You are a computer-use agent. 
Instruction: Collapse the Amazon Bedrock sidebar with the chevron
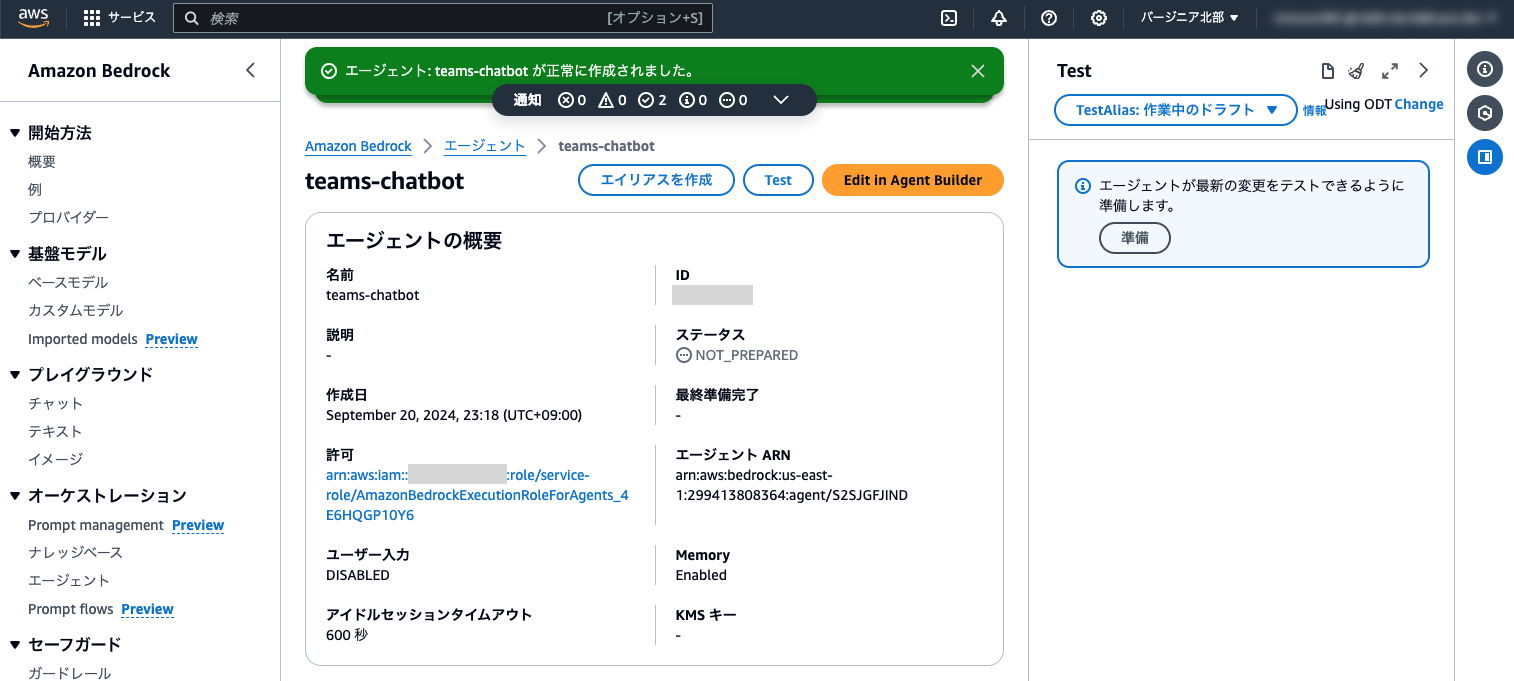point(250,70)
